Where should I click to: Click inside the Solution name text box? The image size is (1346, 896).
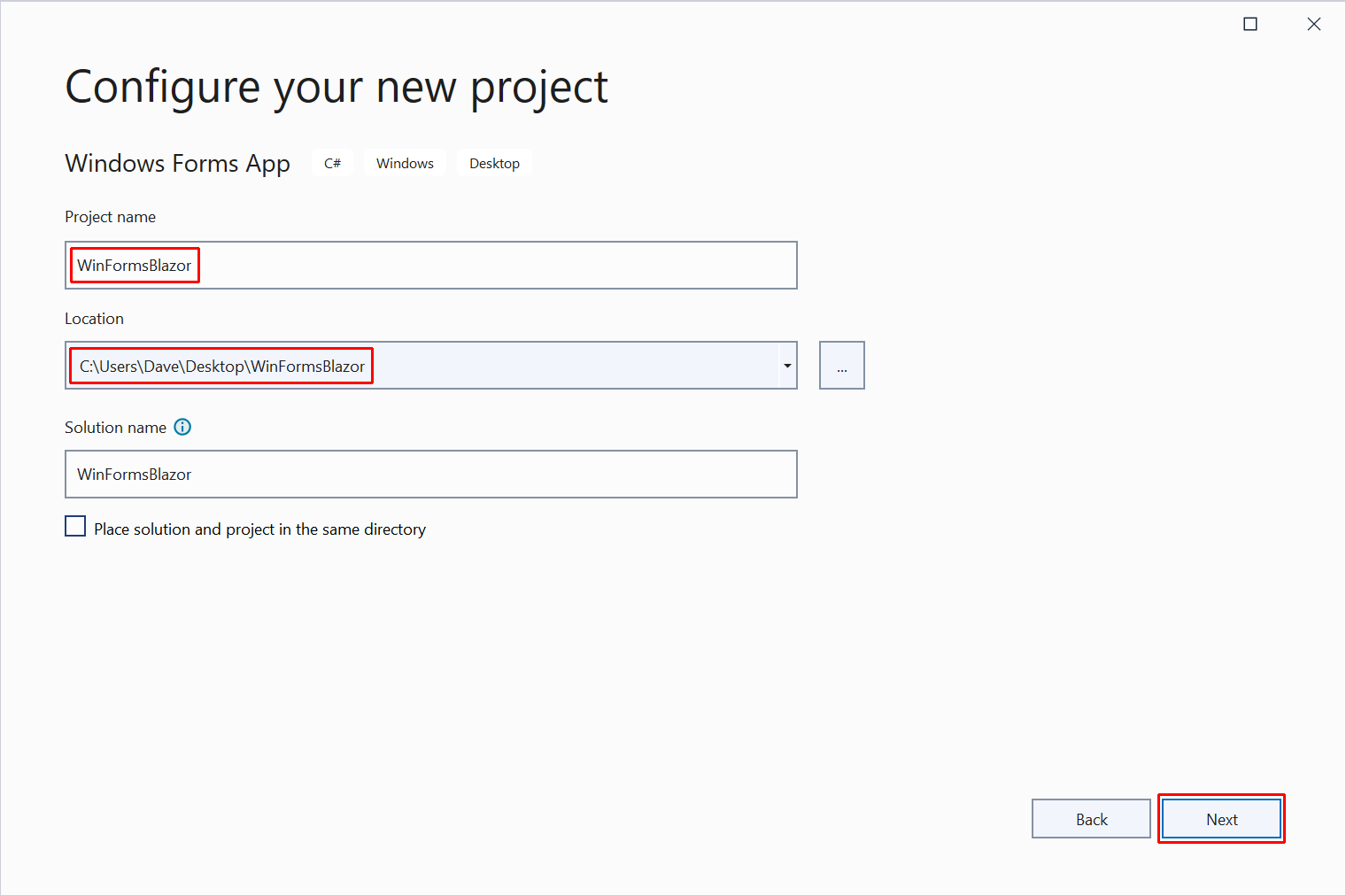(431, 475)
